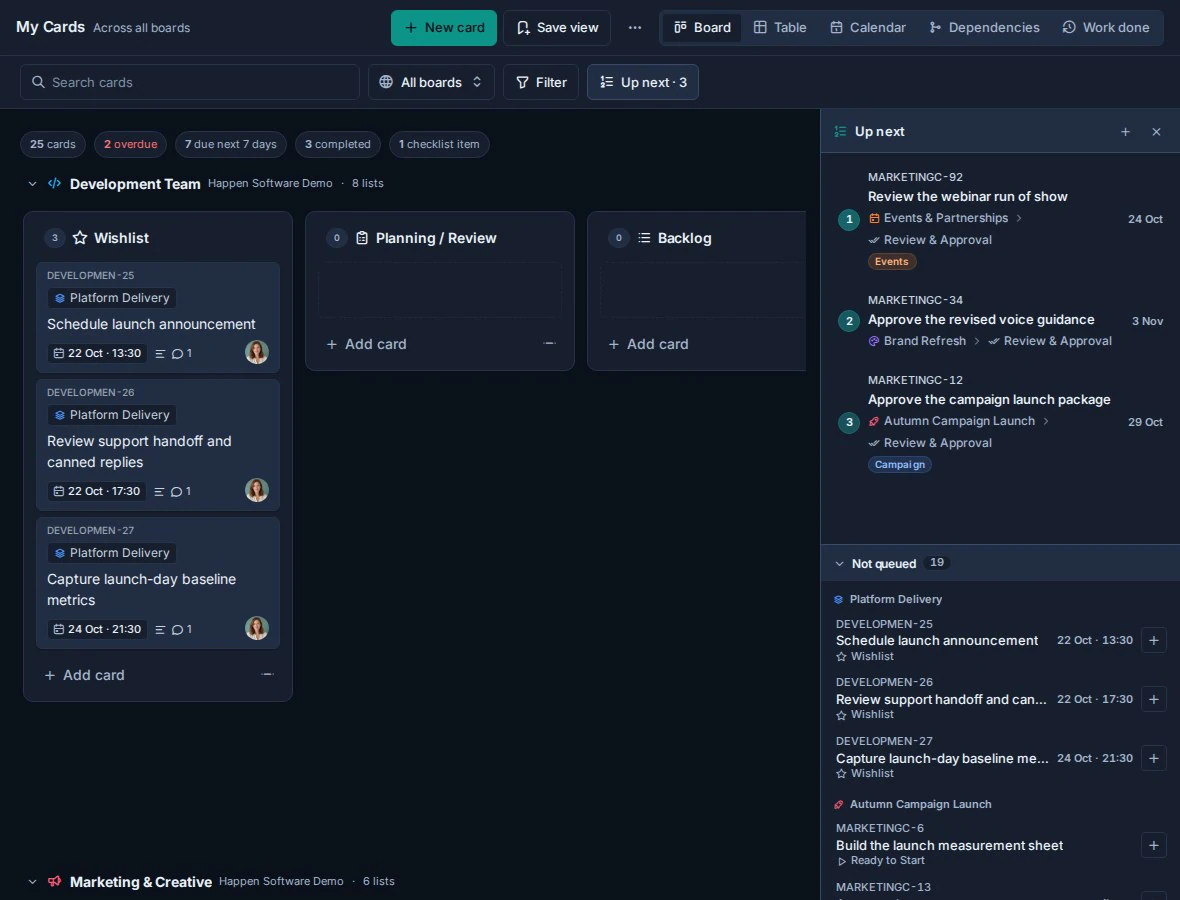Select the 25 cards chip

(x=53, y=144)
